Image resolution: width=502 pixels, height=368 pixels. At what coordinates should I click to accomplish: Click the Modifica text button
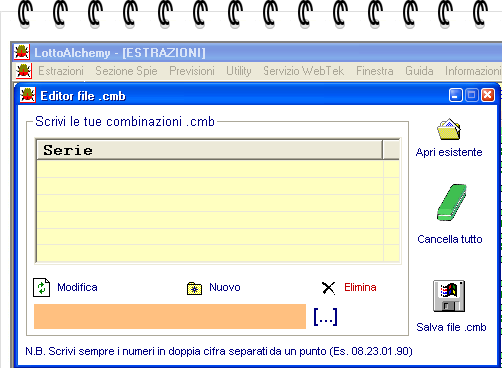point(77,287)
